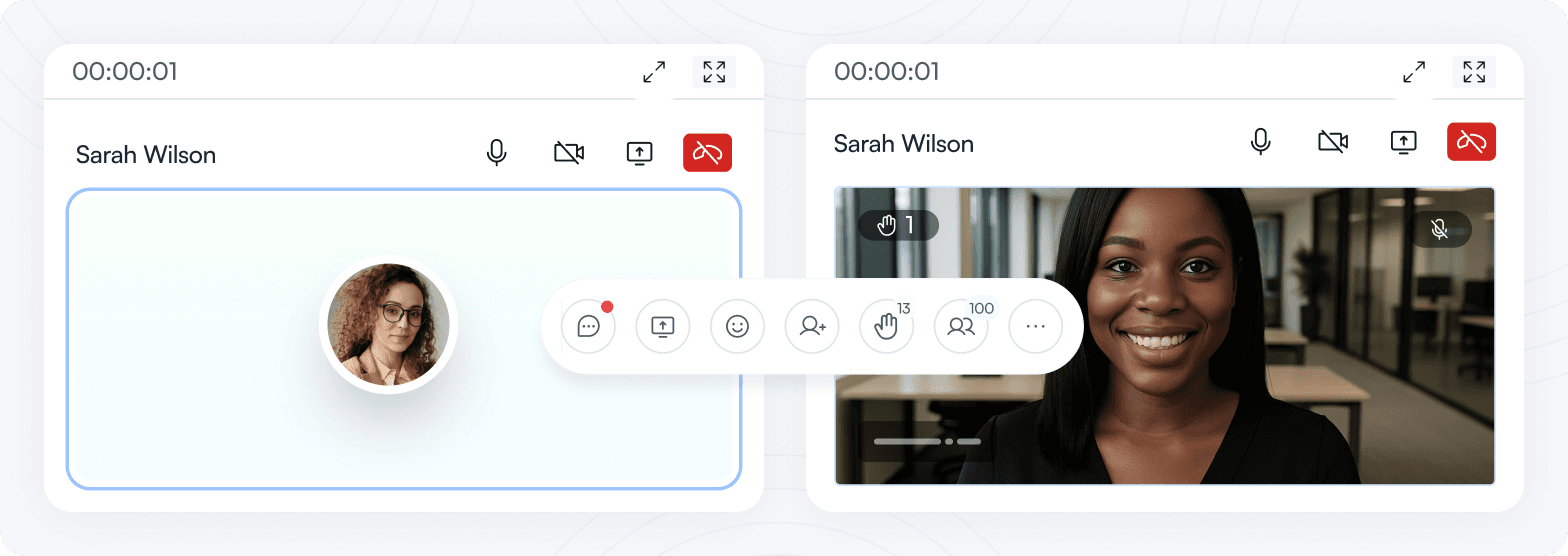Screen dimensions: 1568x556
Task: Mute microphone in right call panel
Action: (x=1261, y=142)
